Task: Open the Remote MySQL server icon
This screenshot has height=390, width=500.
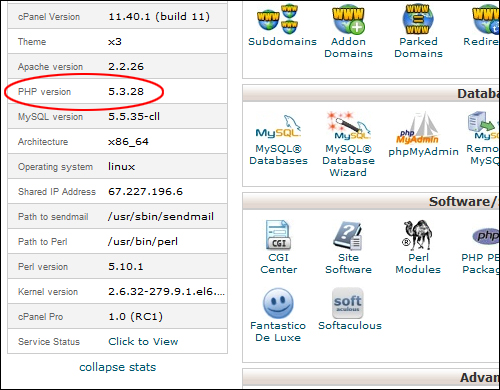Action: point(484,125)
